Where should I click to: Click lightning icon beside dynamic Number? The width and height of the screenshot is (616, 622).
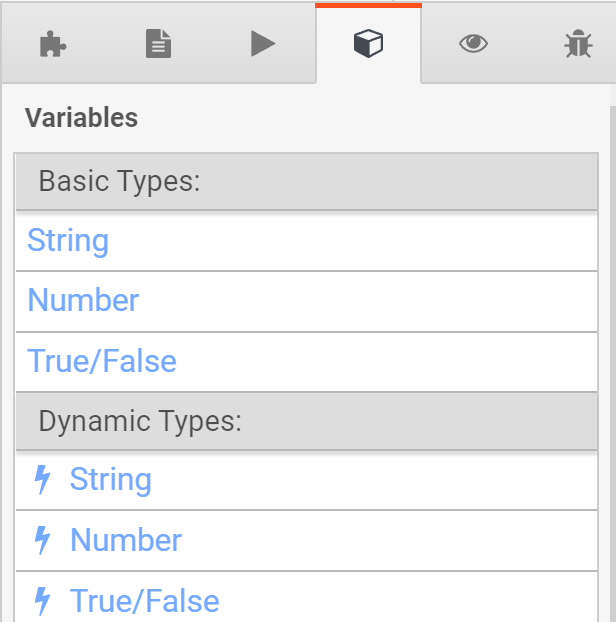[x=42, y=540]
